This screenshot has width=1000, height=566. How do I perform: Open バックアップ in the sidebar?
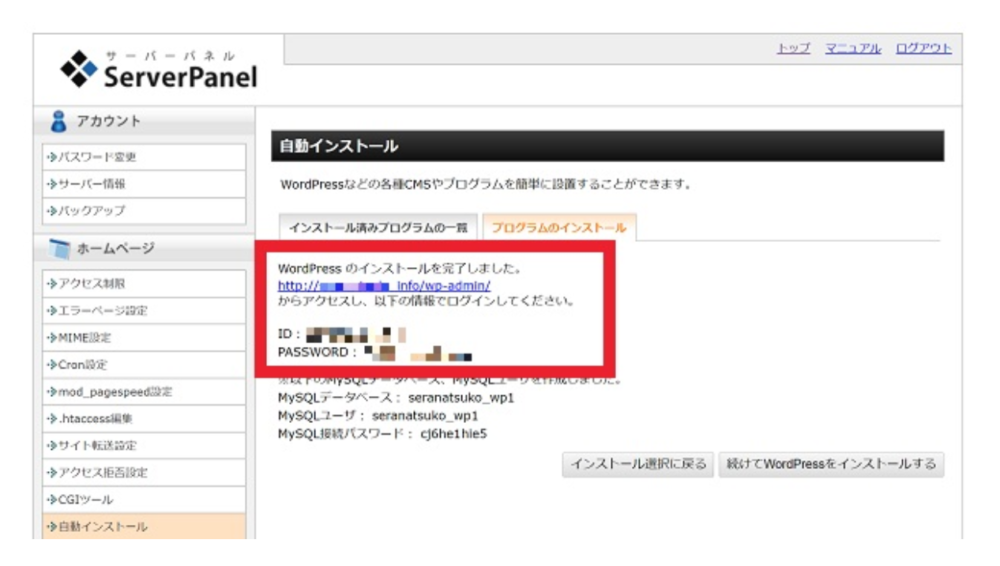[144, 211]
